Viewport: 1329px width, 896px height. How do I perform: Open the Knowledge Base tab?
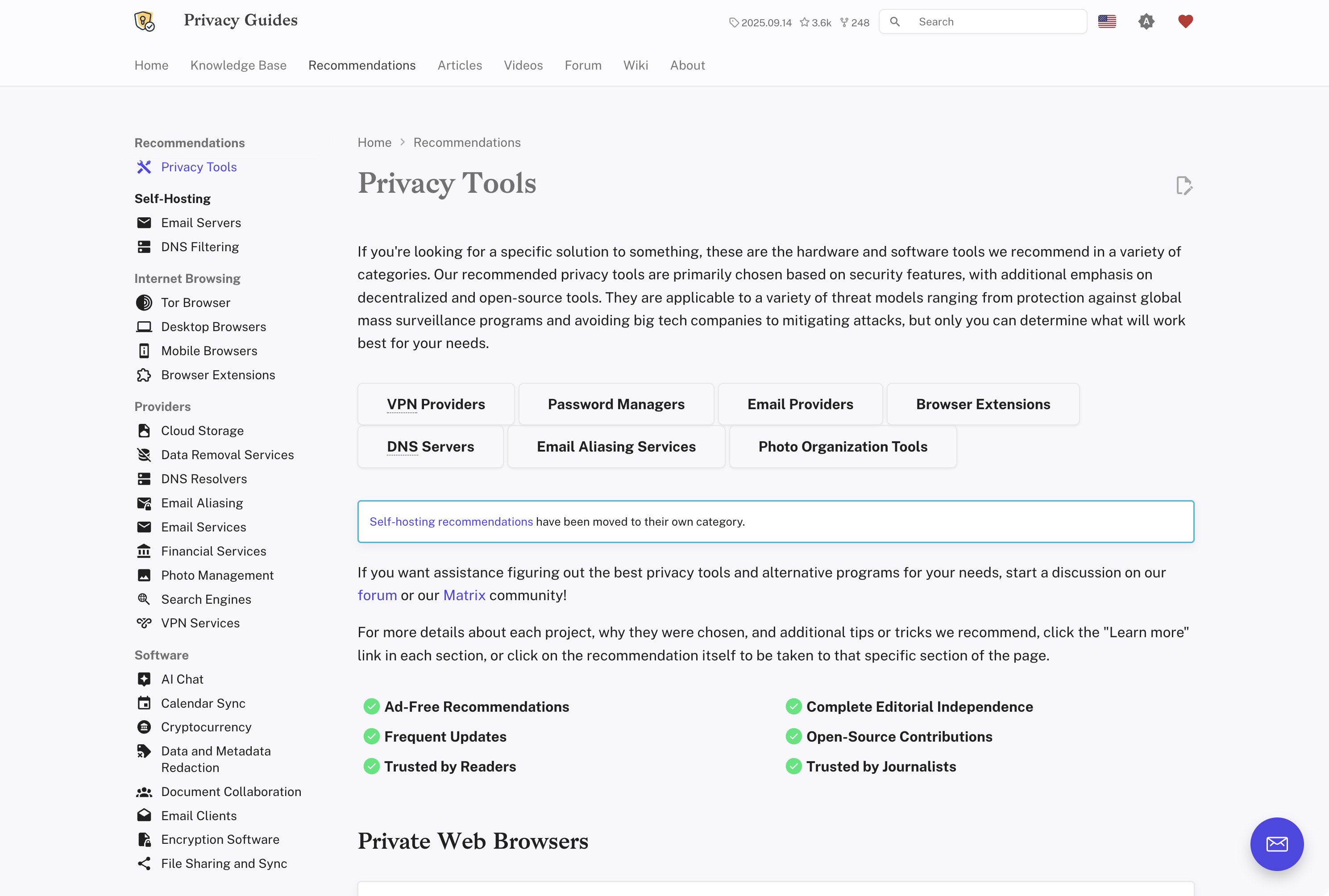[238, 65]
